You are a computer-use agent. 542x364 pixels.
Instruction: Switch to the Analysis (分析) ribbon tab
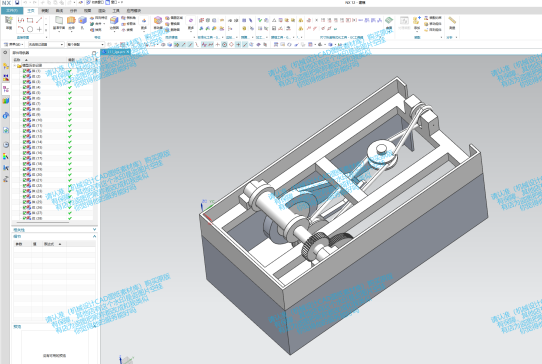pos(73,11)
